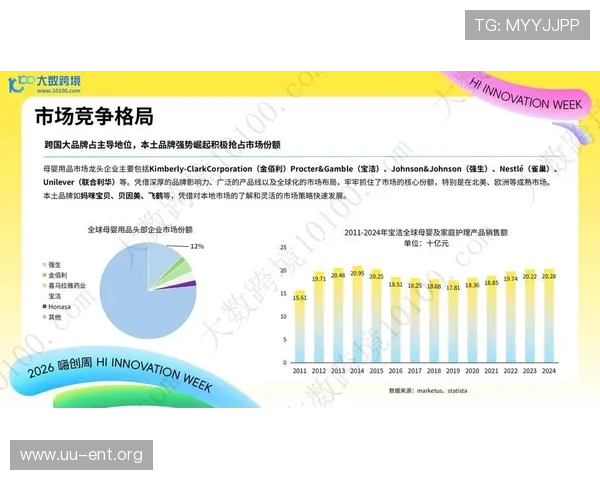Click the 2016 x-axis year label
Screen dimensions: 600x480
(x=395, y=371)
